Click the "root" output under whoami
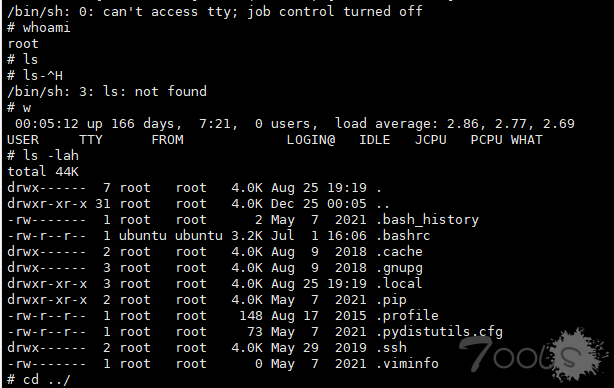614x388 pixels. click(x=23, y=44)
